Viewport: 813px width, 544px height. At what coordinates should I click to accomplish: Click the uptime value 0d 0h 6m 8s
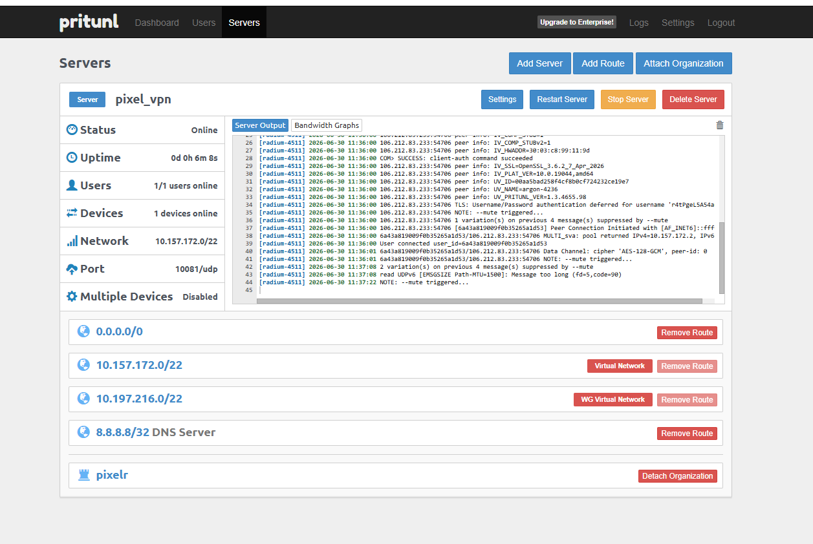click(x=194, y=158)
